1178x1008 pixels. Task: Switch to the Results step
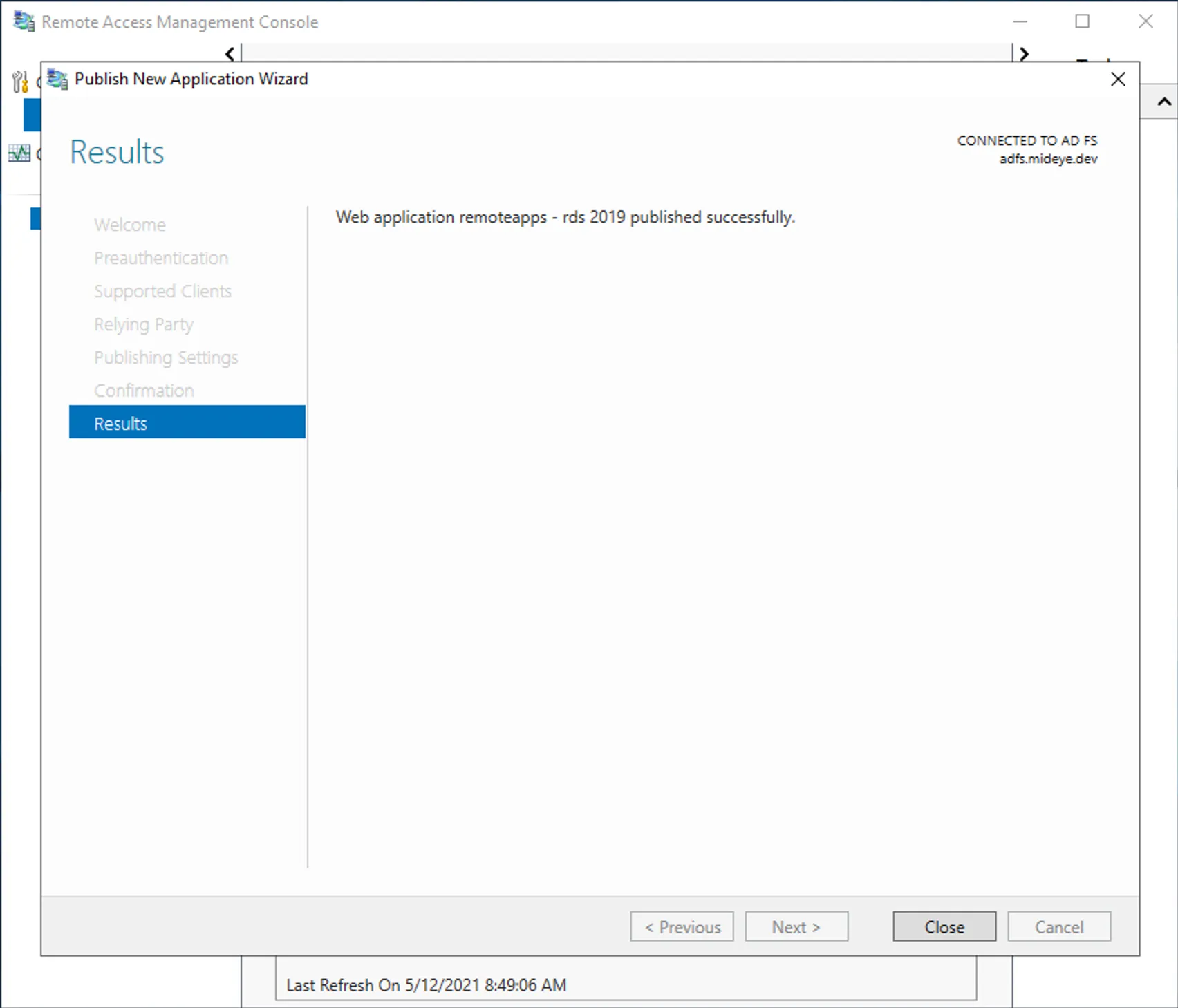(x=120, y=422)
